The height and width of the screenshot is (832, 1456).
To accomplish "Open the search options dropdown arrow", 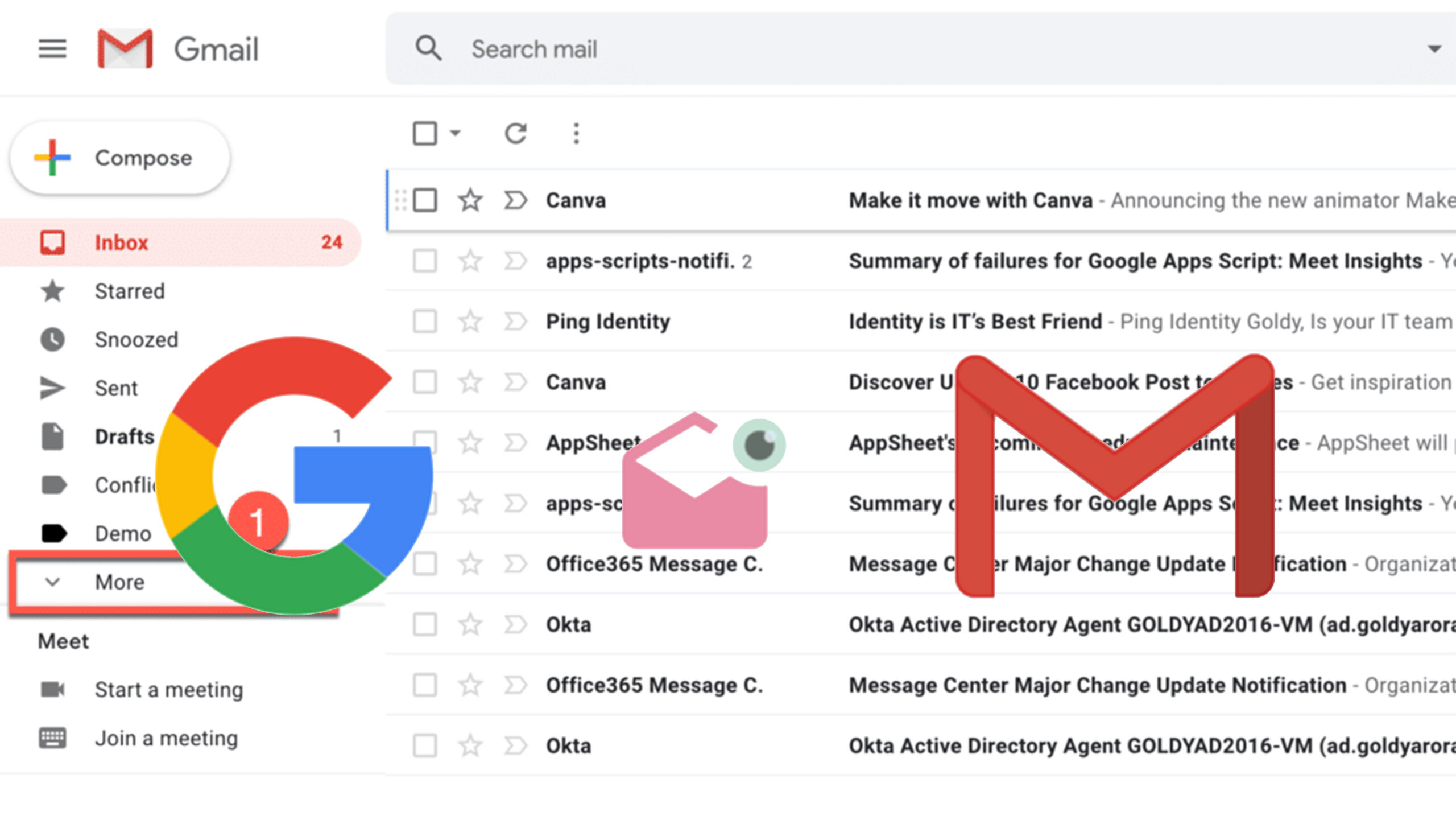I will [x=1434, y=49].
